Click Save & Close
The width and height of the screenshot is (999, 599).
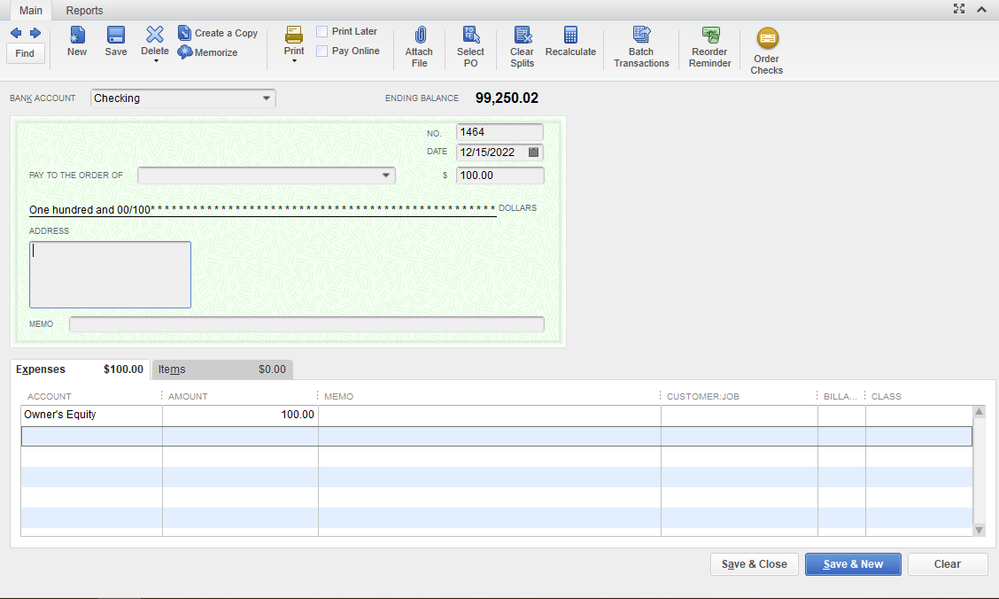[754, 564]
